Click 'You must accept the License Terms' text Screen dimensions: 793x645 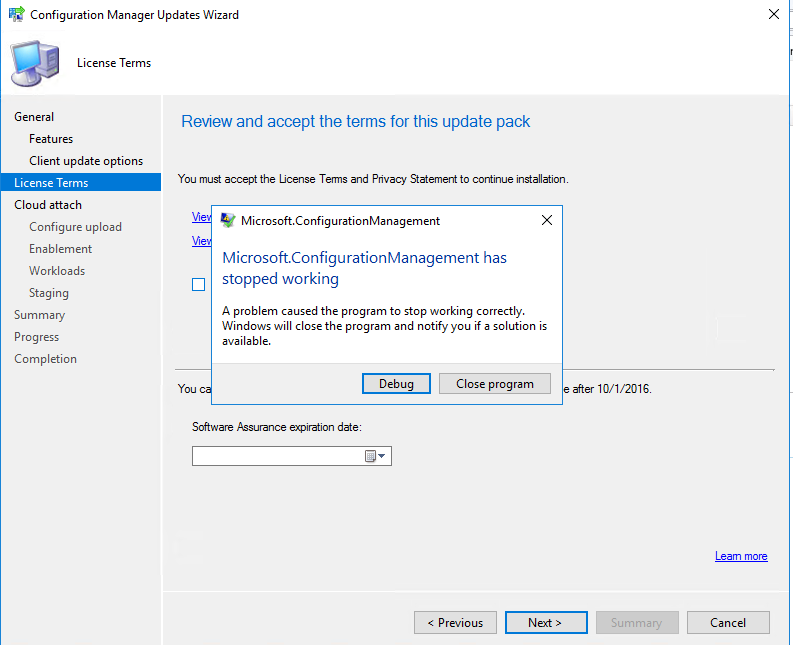pos(373,179)
